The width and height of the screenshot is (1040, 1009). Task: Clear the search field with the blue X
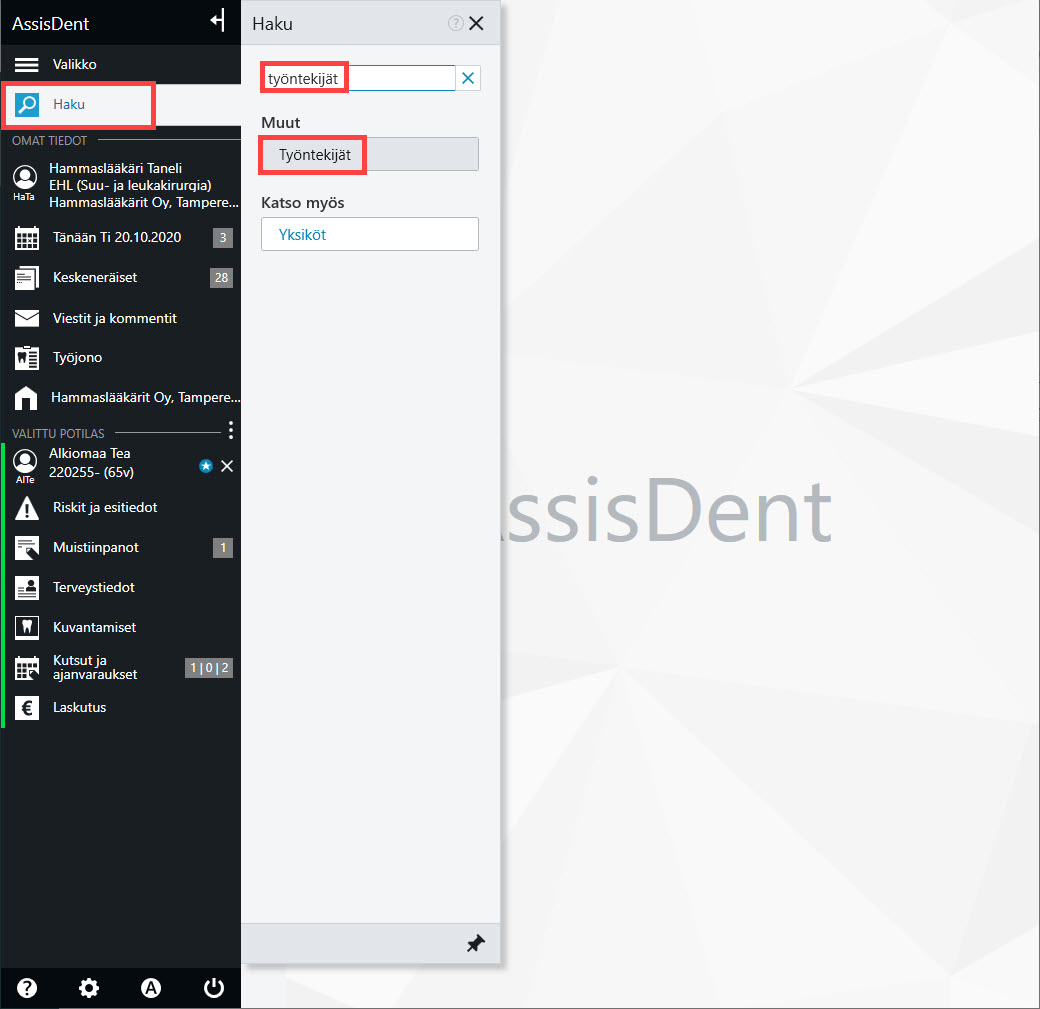(468, 78)
